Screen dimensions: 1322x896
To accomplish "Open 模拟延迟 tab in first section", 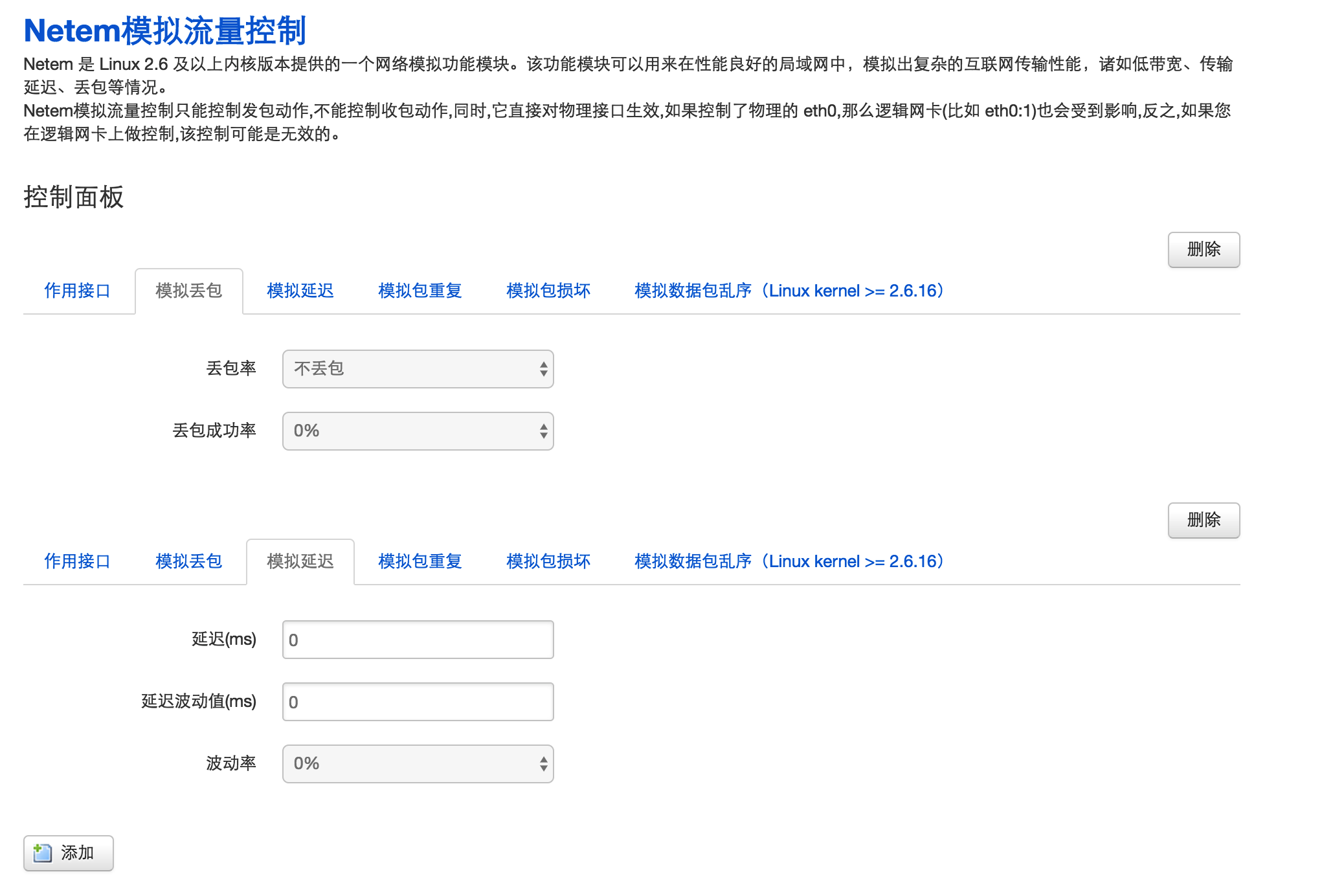I will pos(300,291).
